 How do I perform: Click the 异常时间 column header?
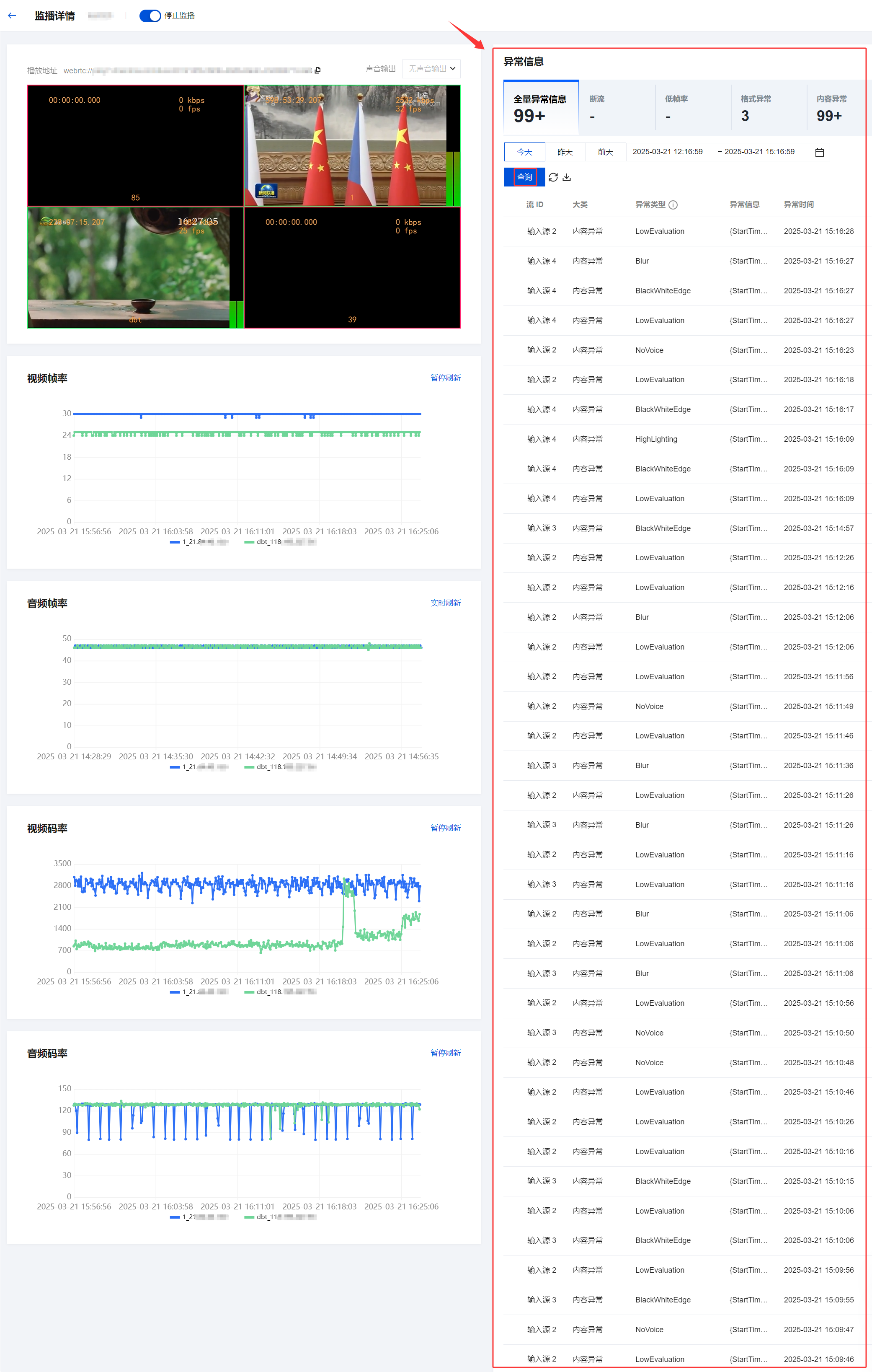point(799,205)
